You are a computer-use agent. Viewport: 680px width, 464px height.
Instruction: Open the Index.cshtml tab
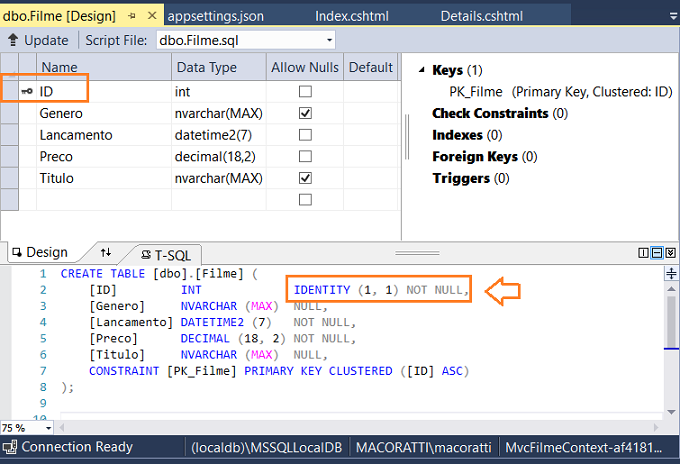352,16
